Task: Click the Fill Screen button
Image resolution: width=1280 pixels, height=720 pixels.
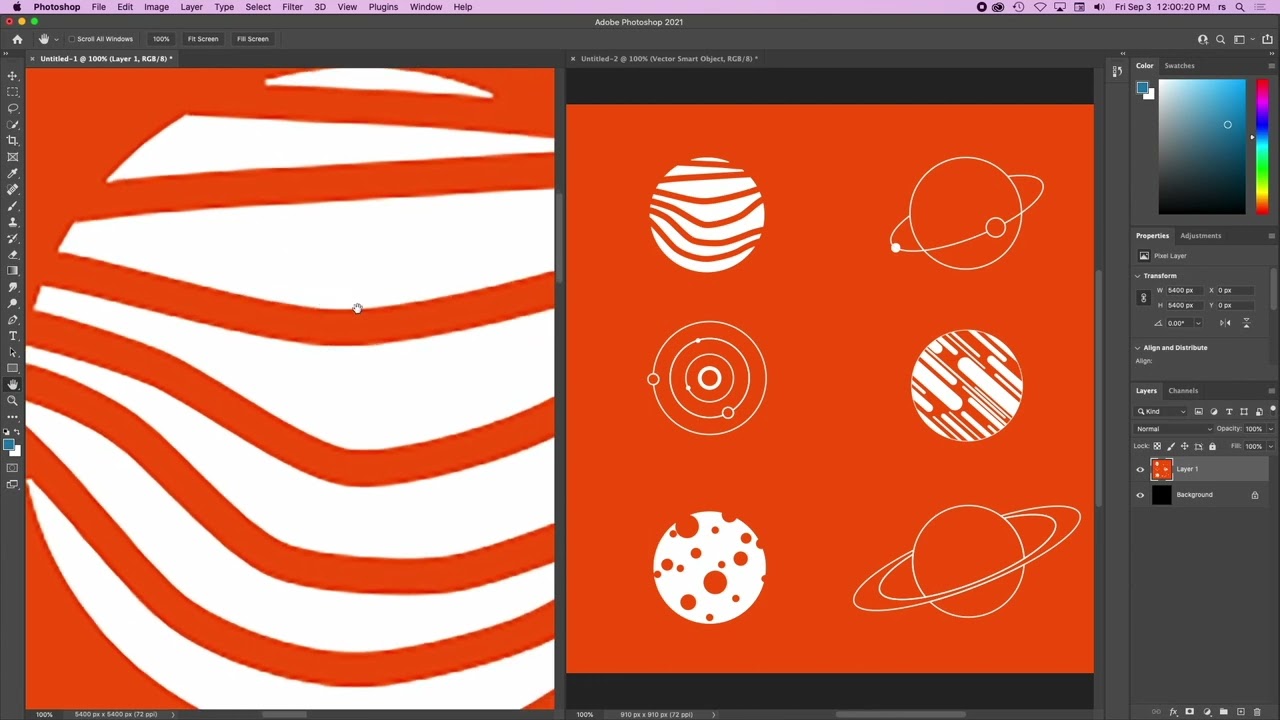Action: click(x=253, y=39)
